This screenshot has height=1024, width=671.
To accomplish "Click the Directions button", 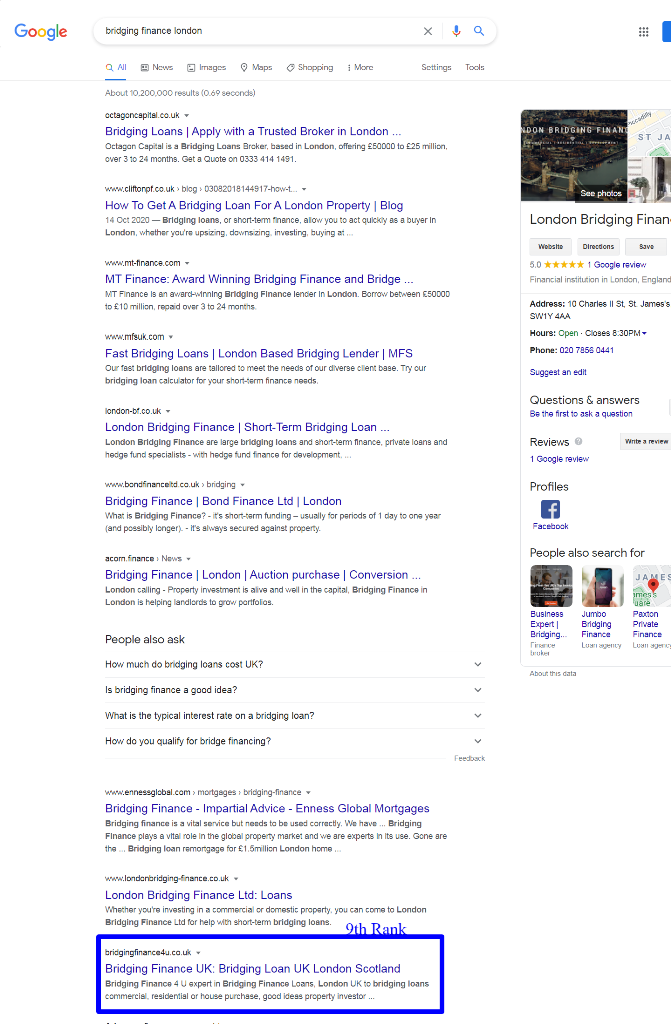I will (x=598, y=247).
